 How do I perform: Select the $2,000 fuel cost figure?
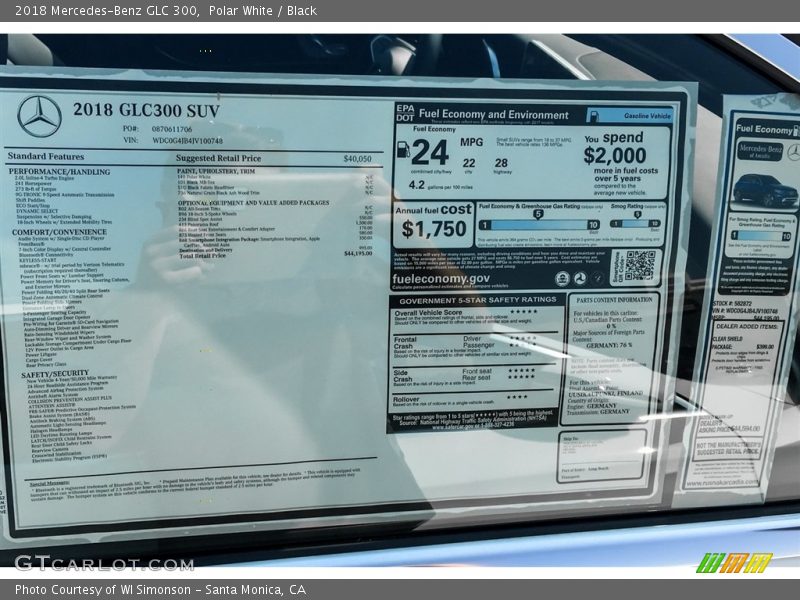(615, 156)
